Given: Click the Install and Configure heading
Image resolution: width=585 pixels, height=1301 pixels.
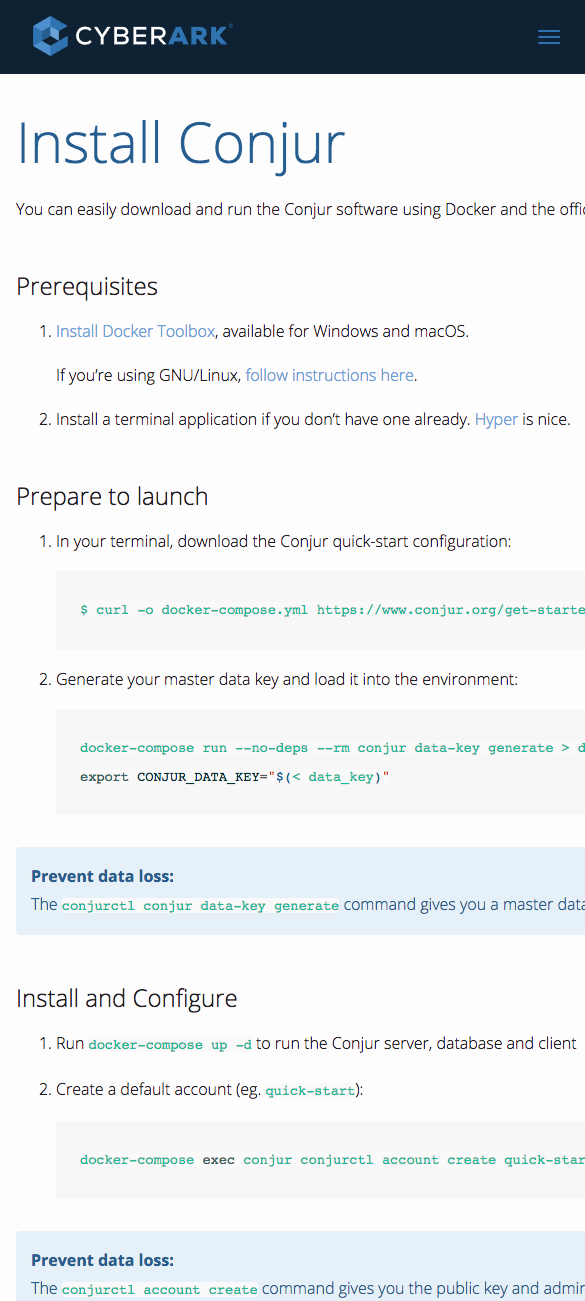Looking at the screenshot, I should point(126,998).
